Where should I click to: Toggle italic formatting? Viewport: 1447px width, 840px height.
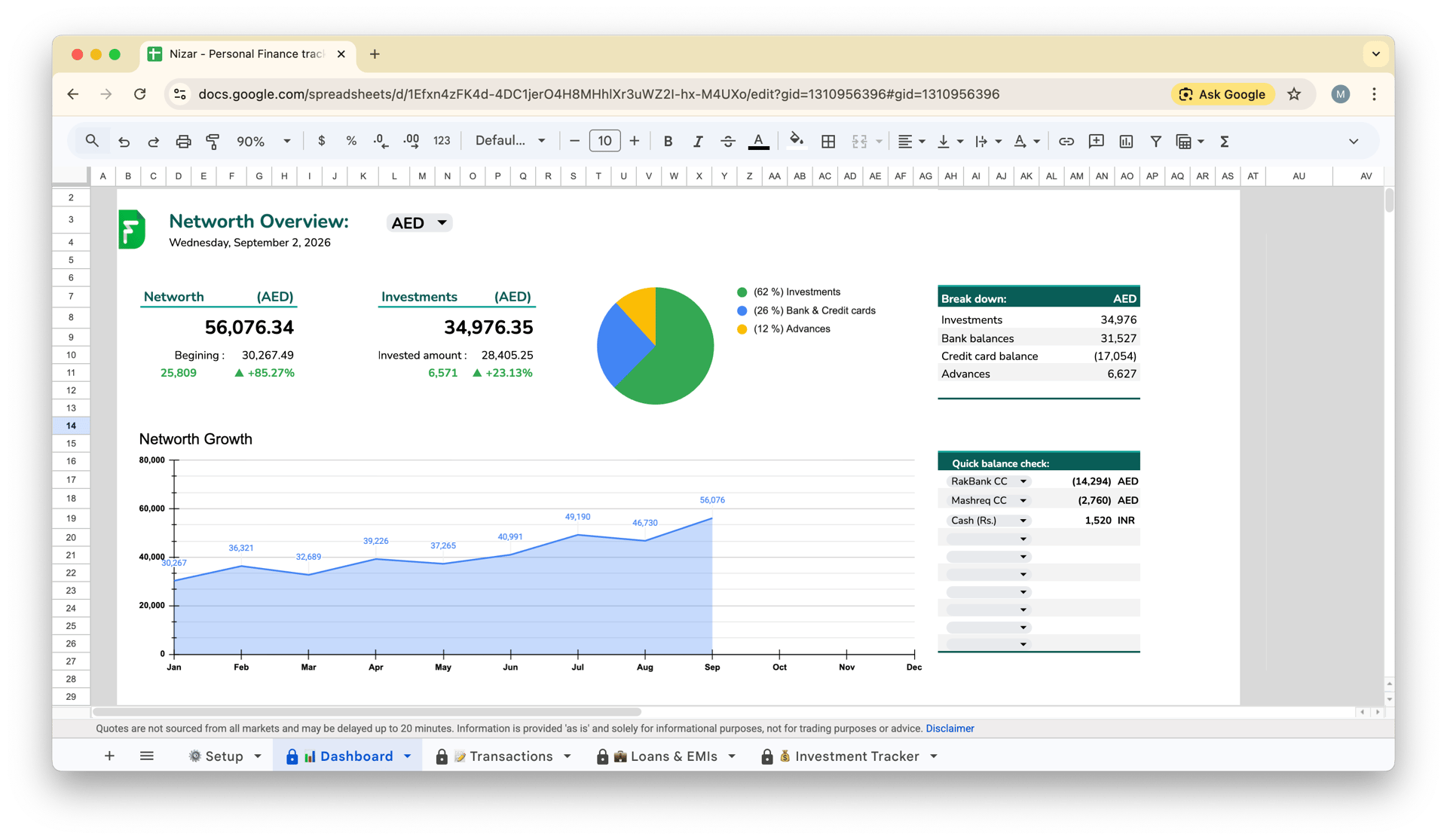click(x=698, y=141)
